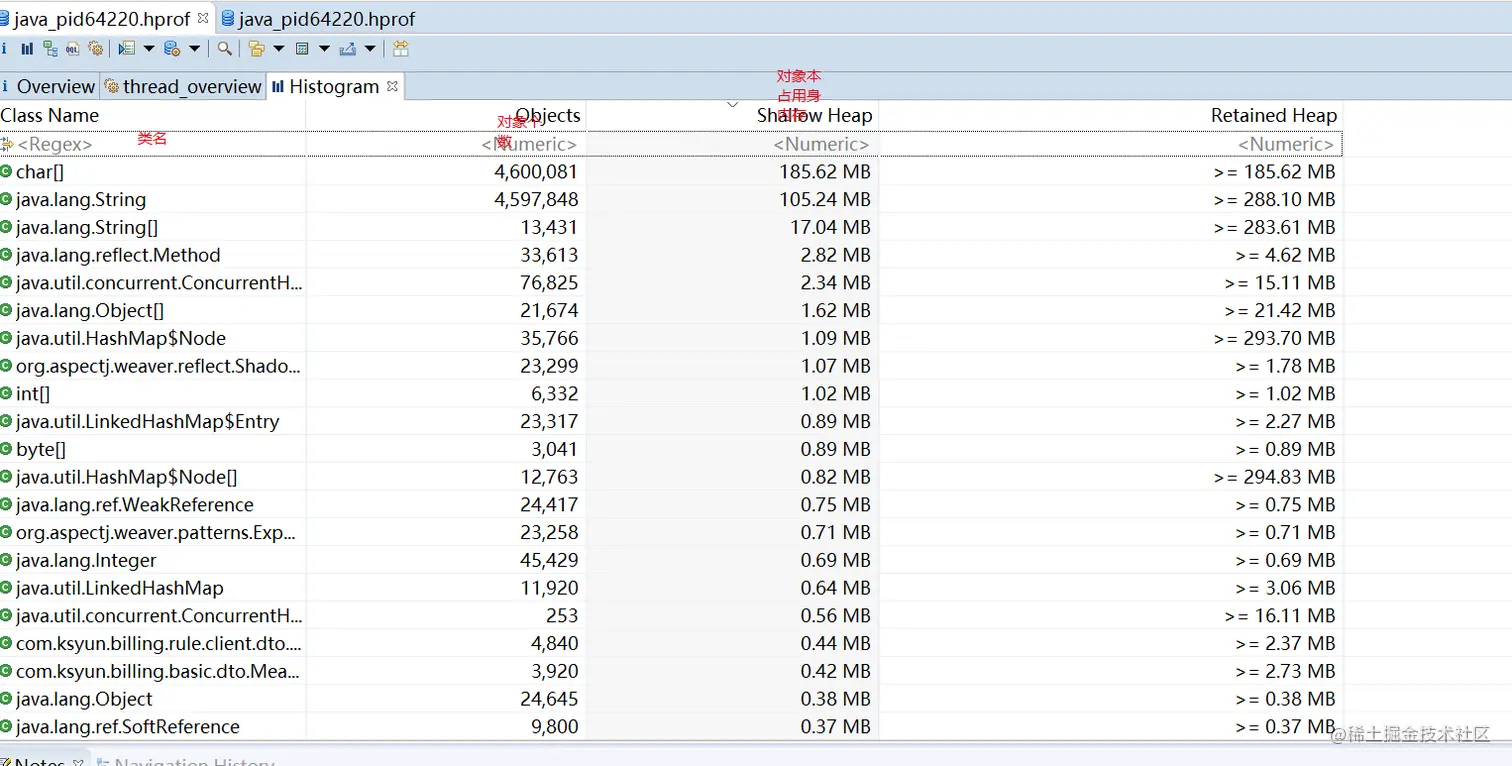Select the com.ksyun.billing.basic.dto.Mea... row
The width and height of the screenshot is (1512, 766).
[x=671, y=671]
